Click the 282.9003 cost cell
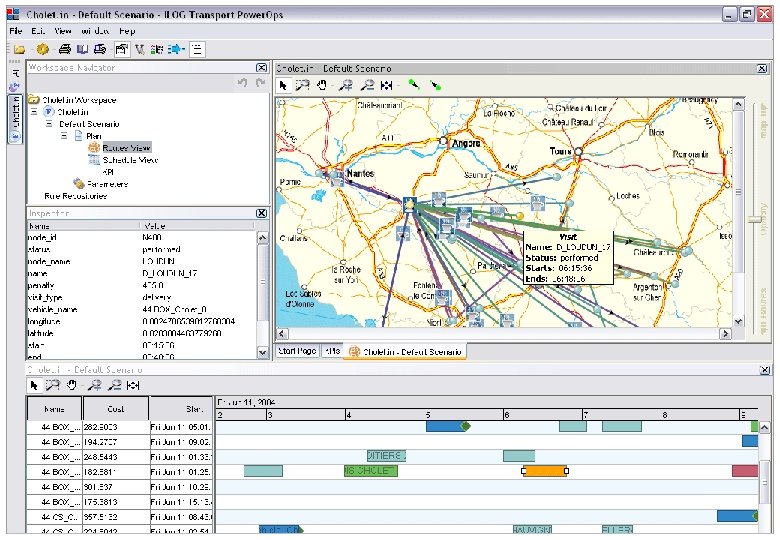Screen dimensions: 780x540 point(116,427)
